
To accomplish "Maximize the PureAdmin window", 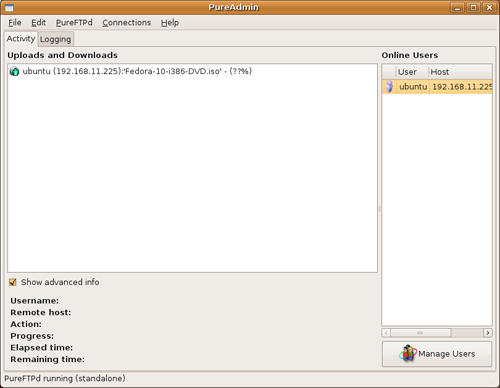I will click(x=473, y=7).
